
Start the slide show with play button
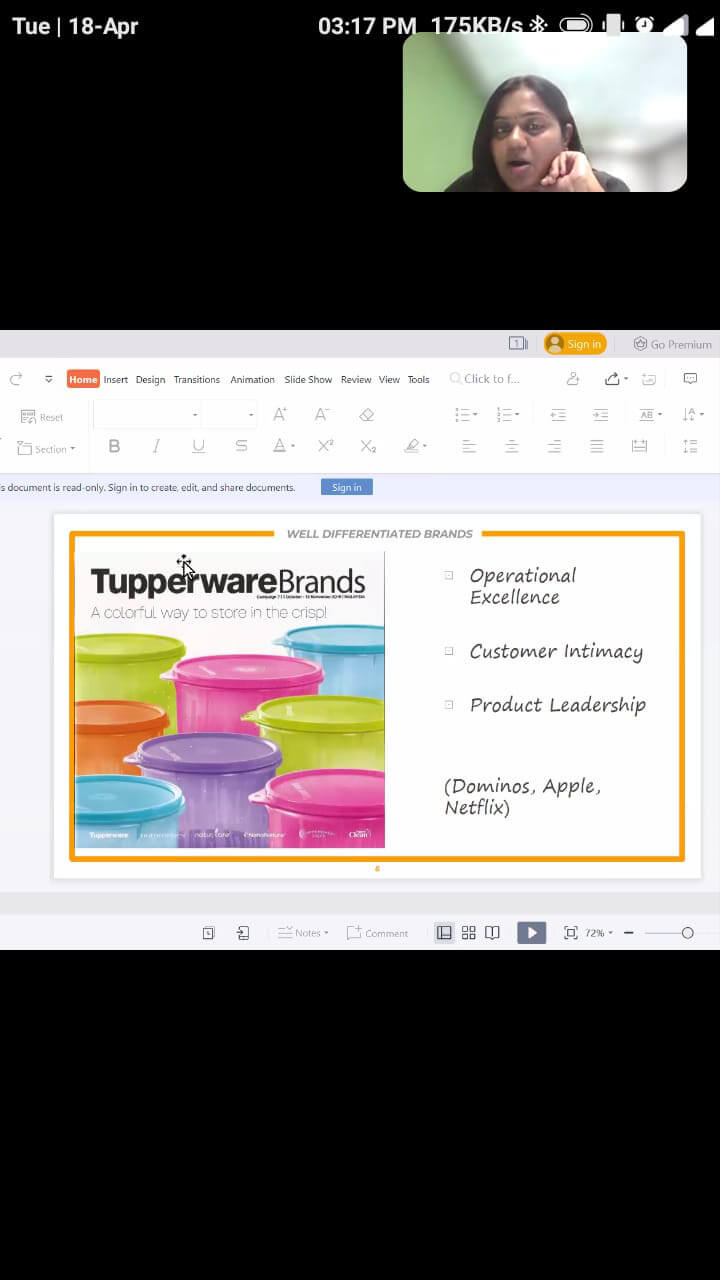point(531,933)
